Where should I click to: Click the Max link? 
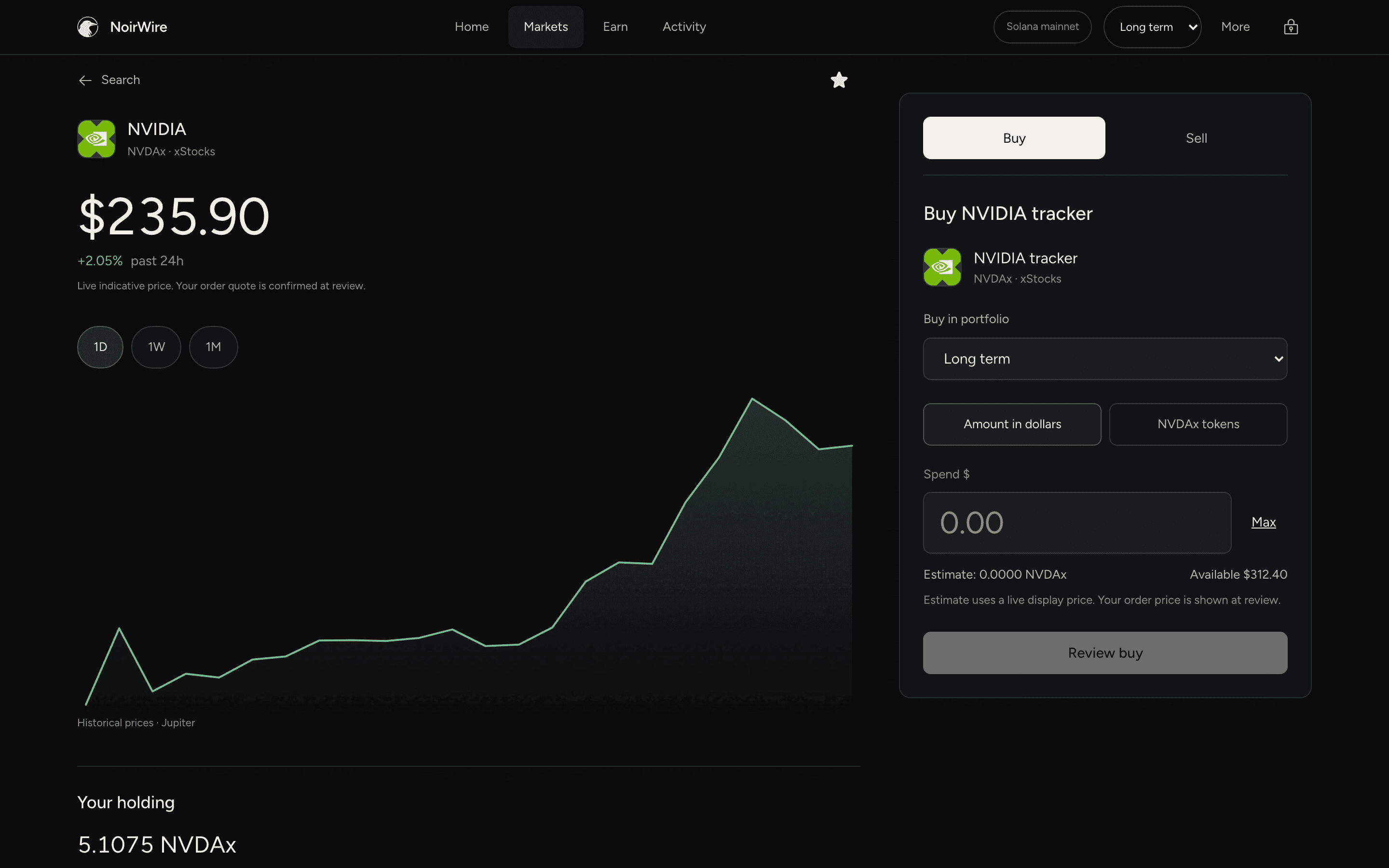(1263, 522)
